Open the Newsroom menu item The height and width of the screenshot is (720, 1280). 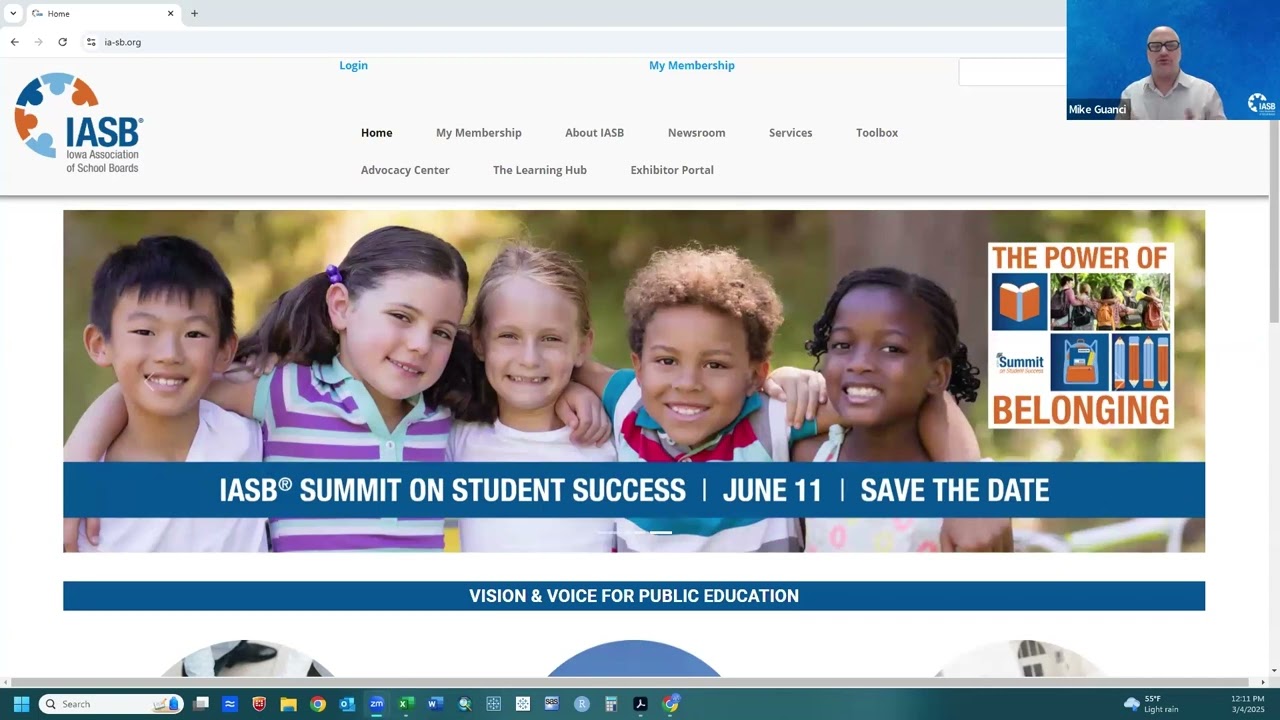[697, 133]
